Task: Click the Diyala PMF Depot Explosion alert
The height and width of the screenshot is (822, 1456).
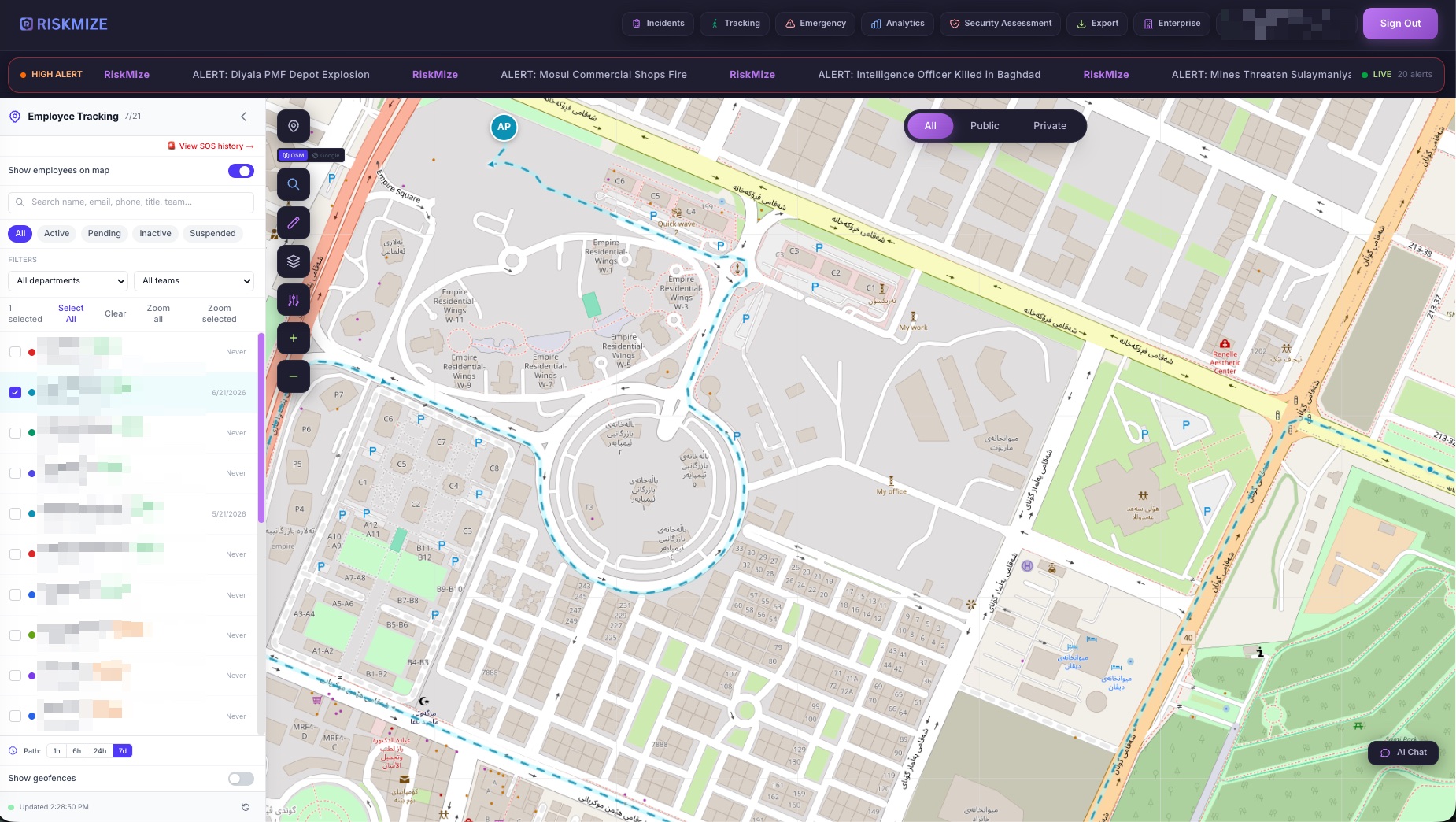Action: tap(281, 75)
